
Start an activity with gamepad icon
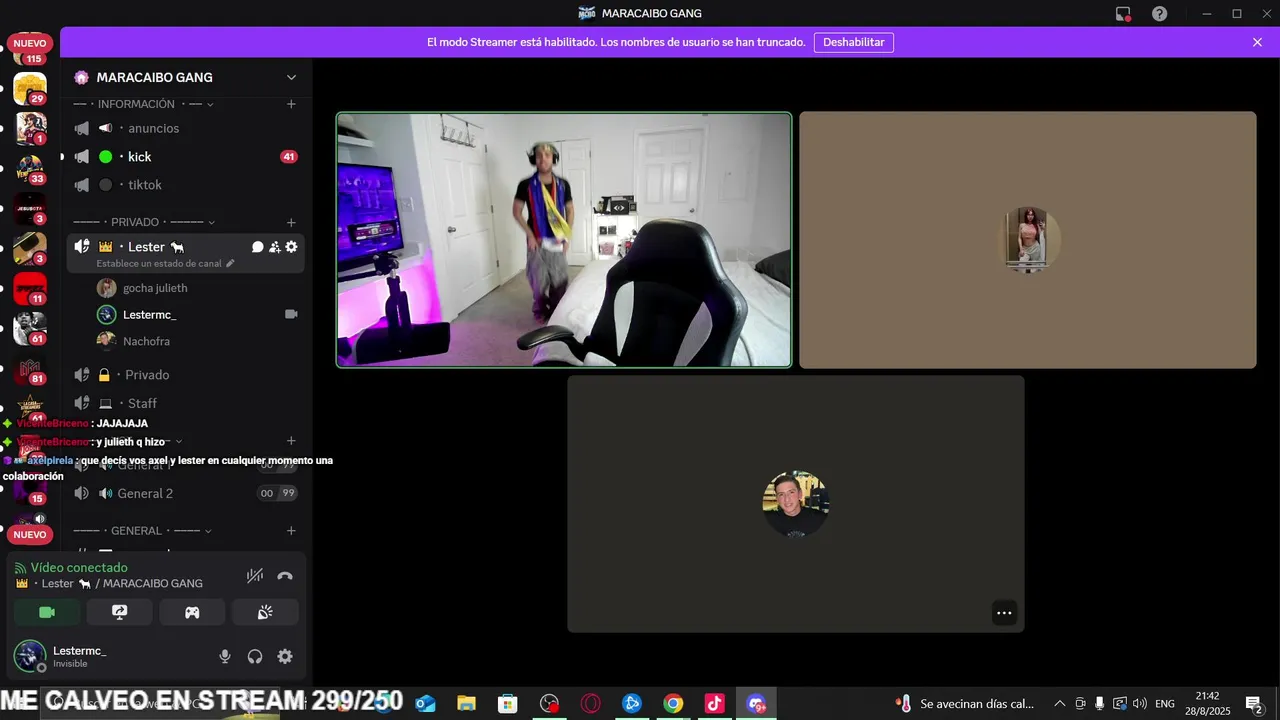192,612
